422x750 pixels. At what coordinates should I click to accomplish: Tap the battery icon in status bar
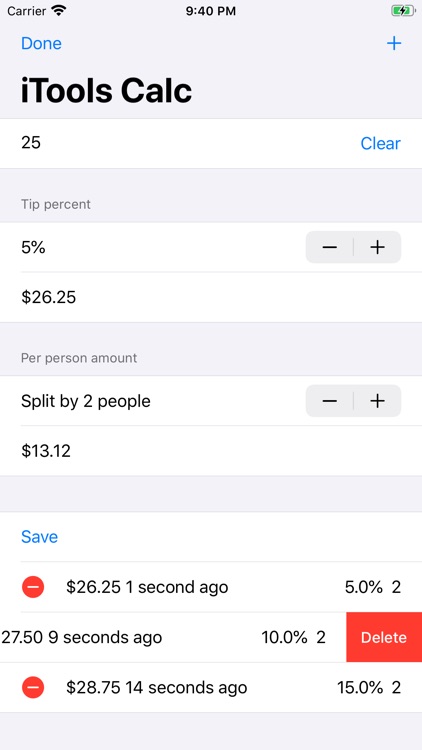click(403, 11)
